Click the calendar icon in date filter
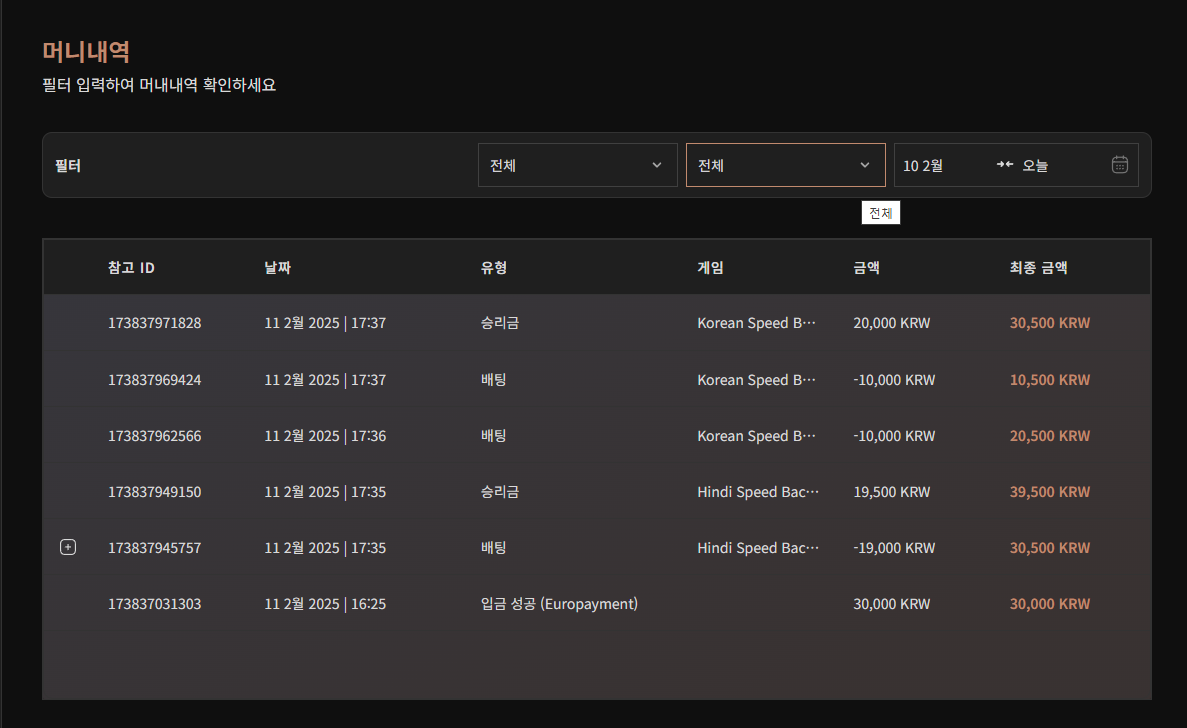 pyautogui.click(x=1119, y=165)
